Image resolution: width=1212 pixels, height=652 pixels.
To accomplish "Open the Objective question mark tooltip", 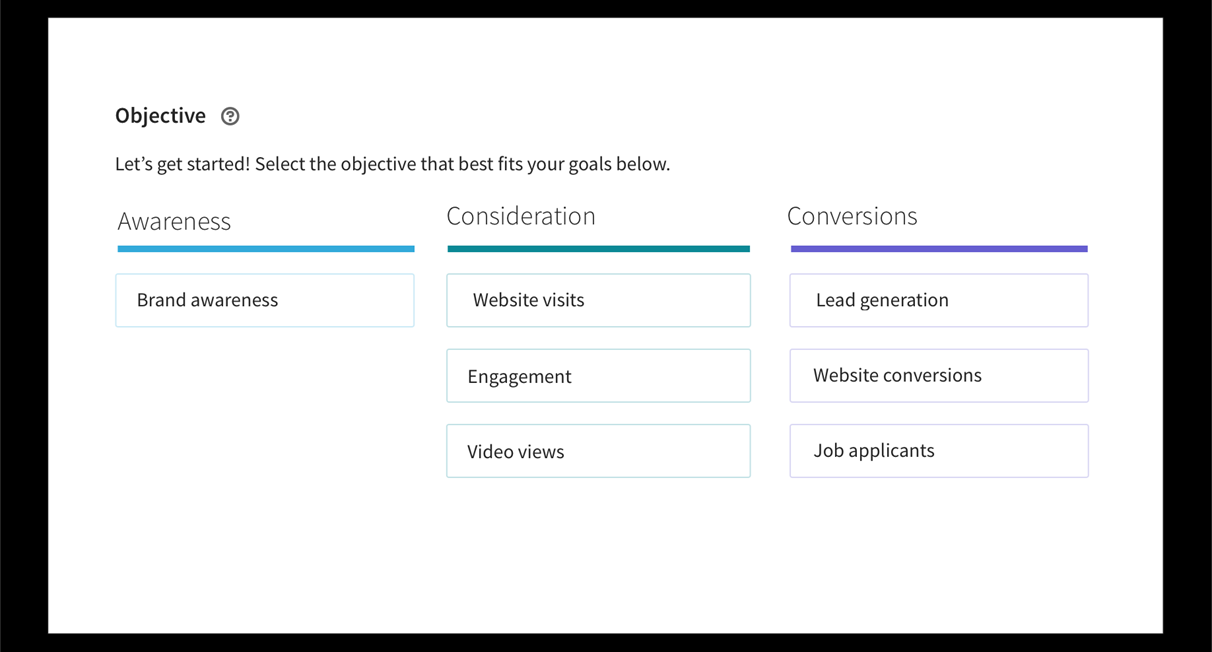I will coord(230,116).
